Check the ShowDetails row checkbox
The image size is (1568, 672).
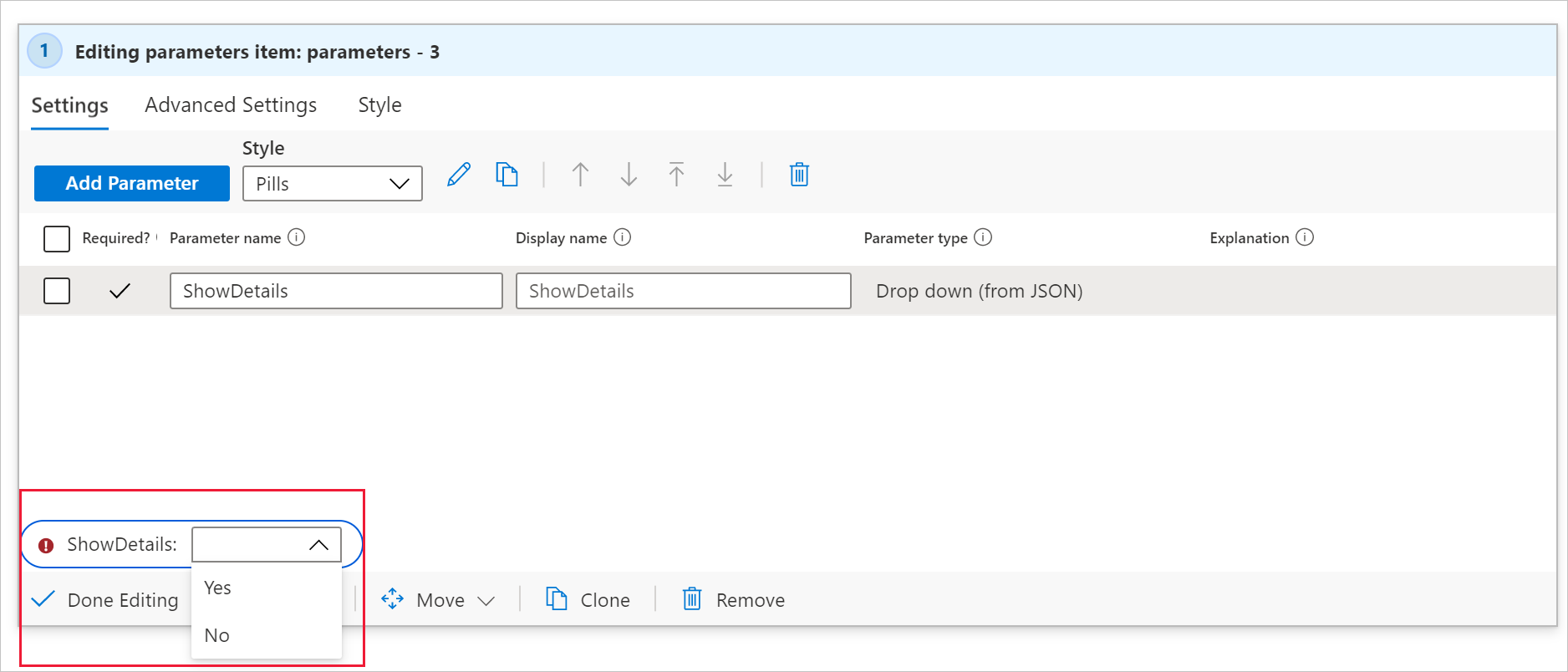coord(57,291)
